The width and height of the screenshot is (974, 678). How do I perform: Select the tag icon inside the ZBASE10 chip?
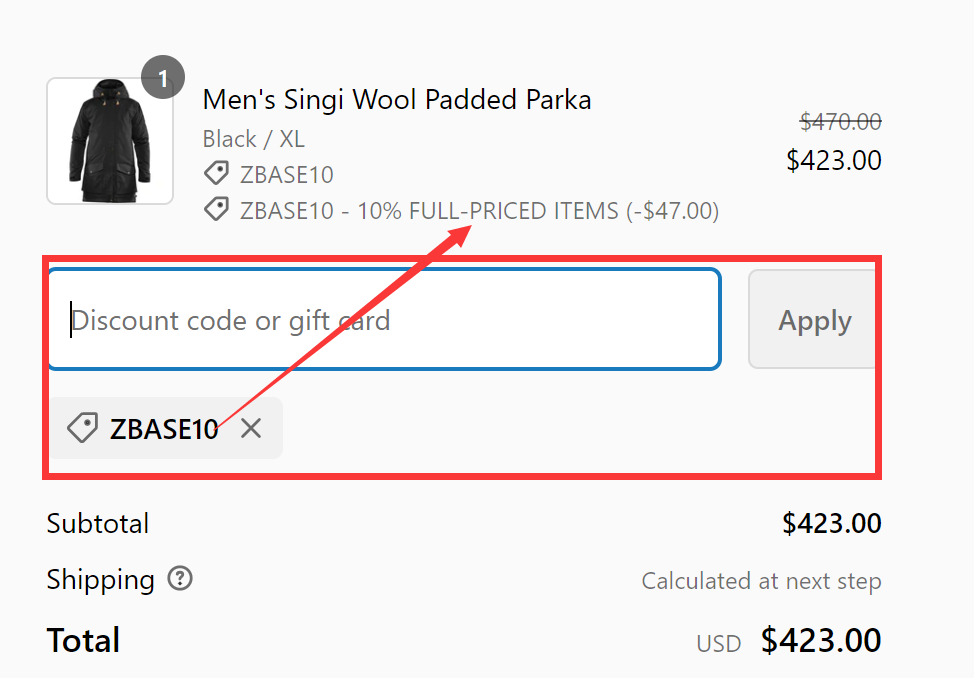tap(84, 428)
